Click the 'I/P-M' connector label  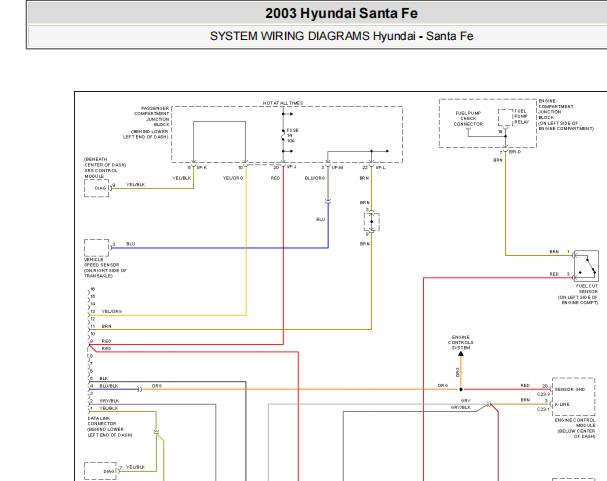[x=337, y=168]
